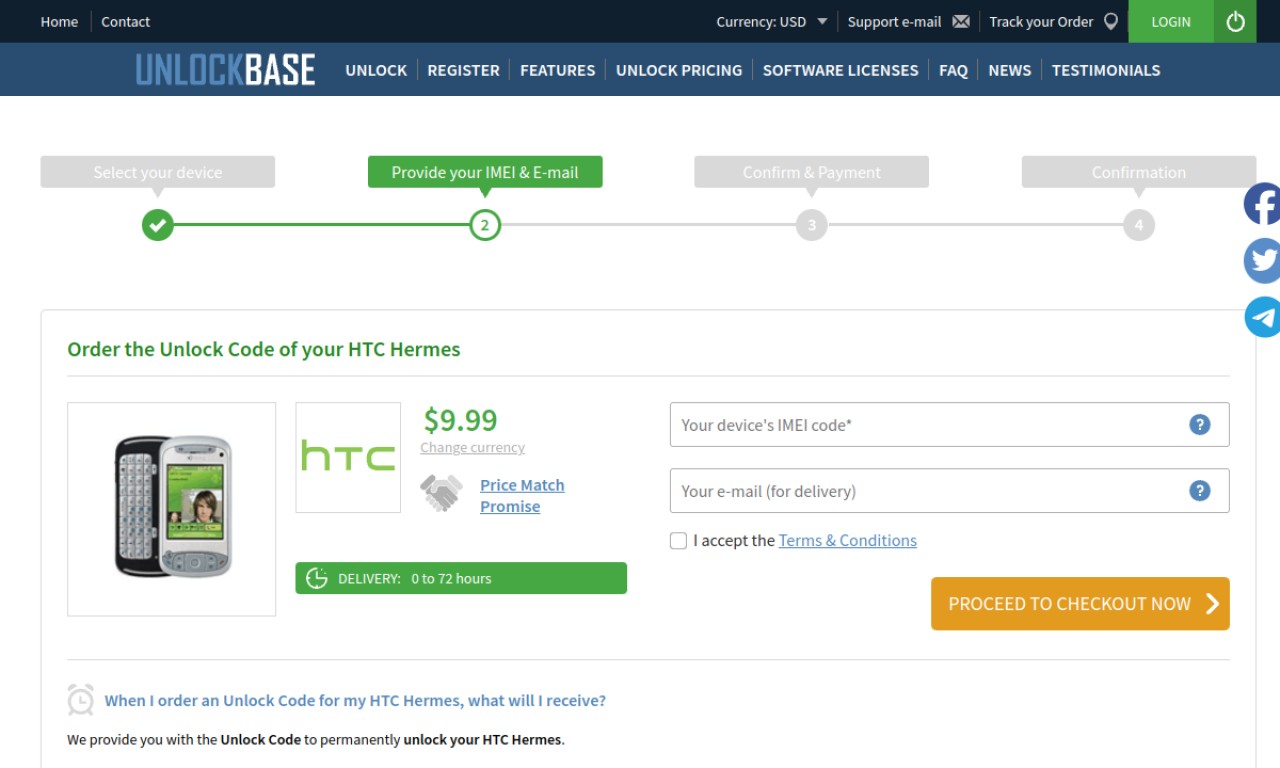Click the Support e-mail envelope icon
1280x768 pixels.
961,21
